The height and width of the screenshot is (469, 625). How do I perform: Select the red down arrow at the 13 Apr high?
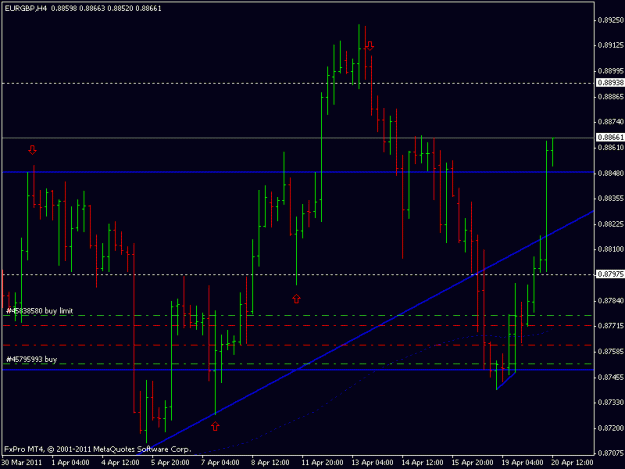(370, 46)
